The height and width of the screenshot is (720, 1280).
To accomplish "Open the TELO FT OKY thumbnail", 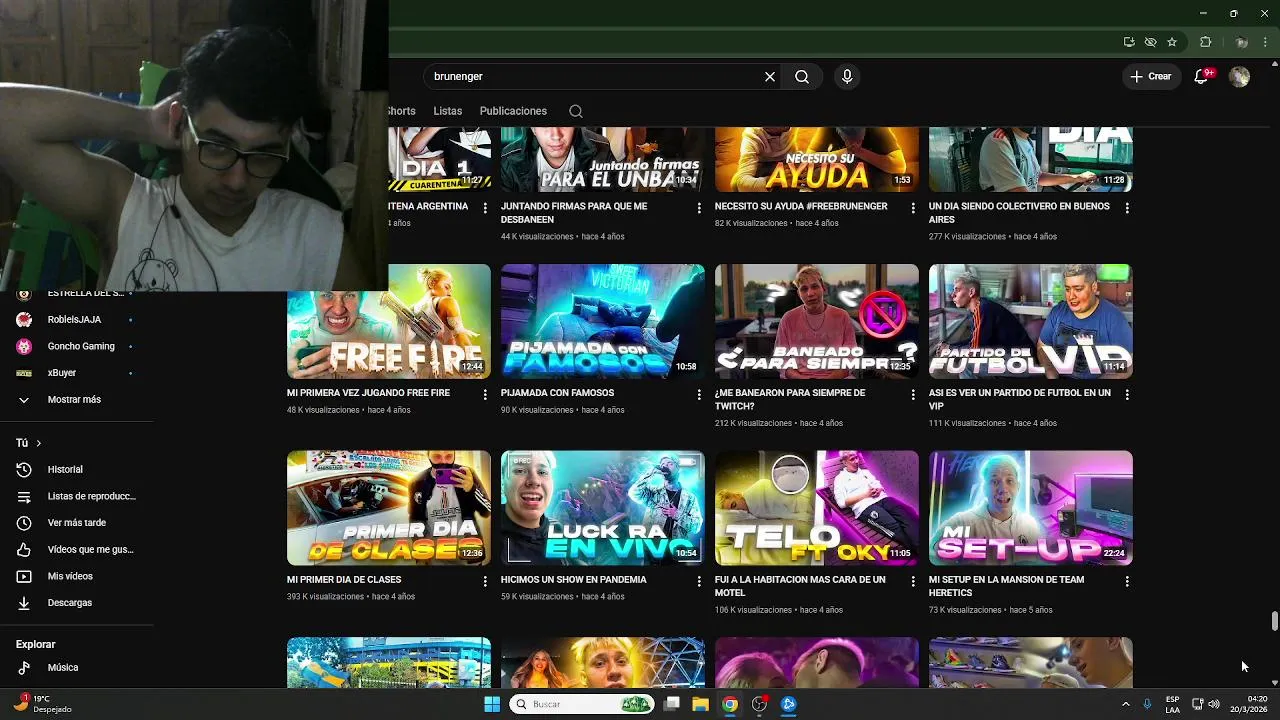I will [x=817, y=508].
